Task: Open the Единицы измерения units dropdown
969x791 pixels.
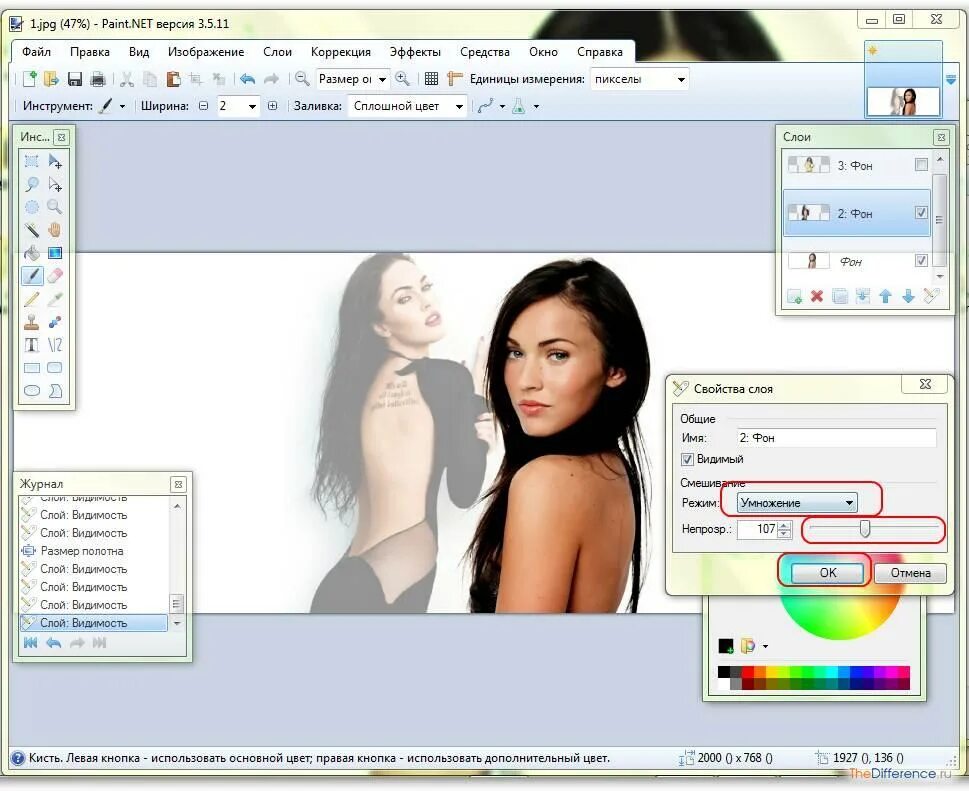Action: click(x=681, y=79)
